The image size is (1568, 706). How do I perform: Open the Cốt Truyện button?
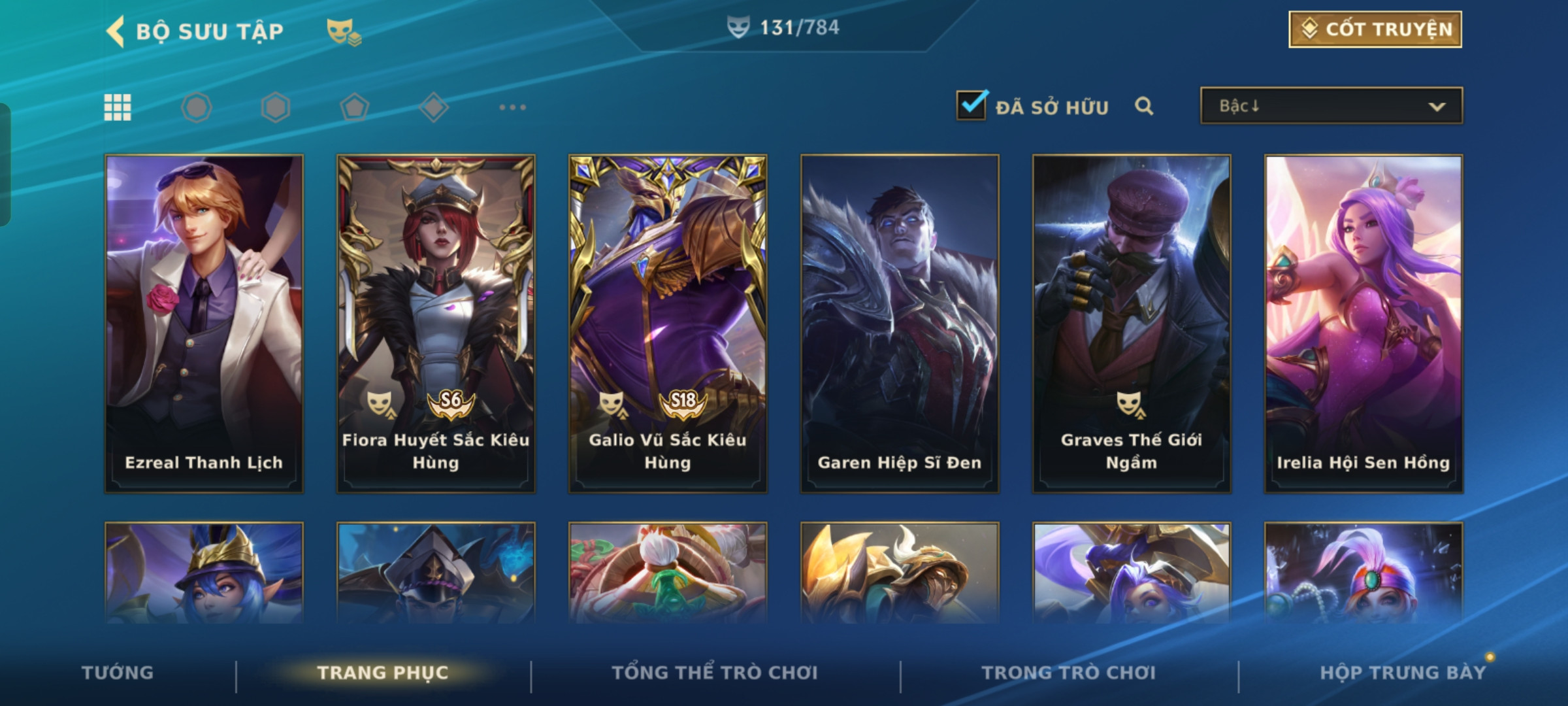click(x=1375, y=29)
